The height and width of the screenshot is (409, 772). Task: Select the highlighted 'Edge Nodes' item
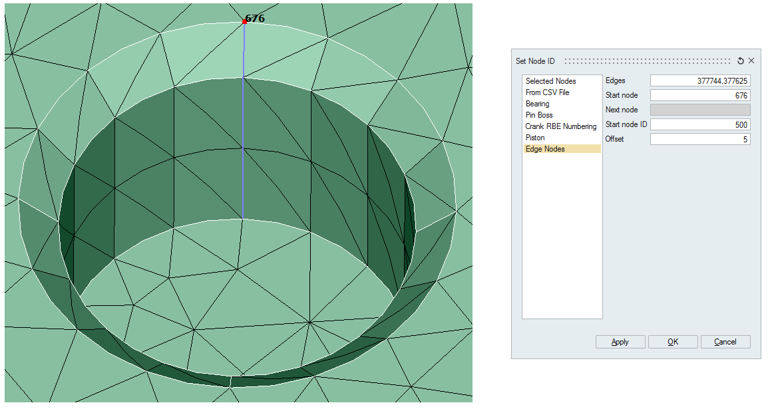click(x=545, y=149)
